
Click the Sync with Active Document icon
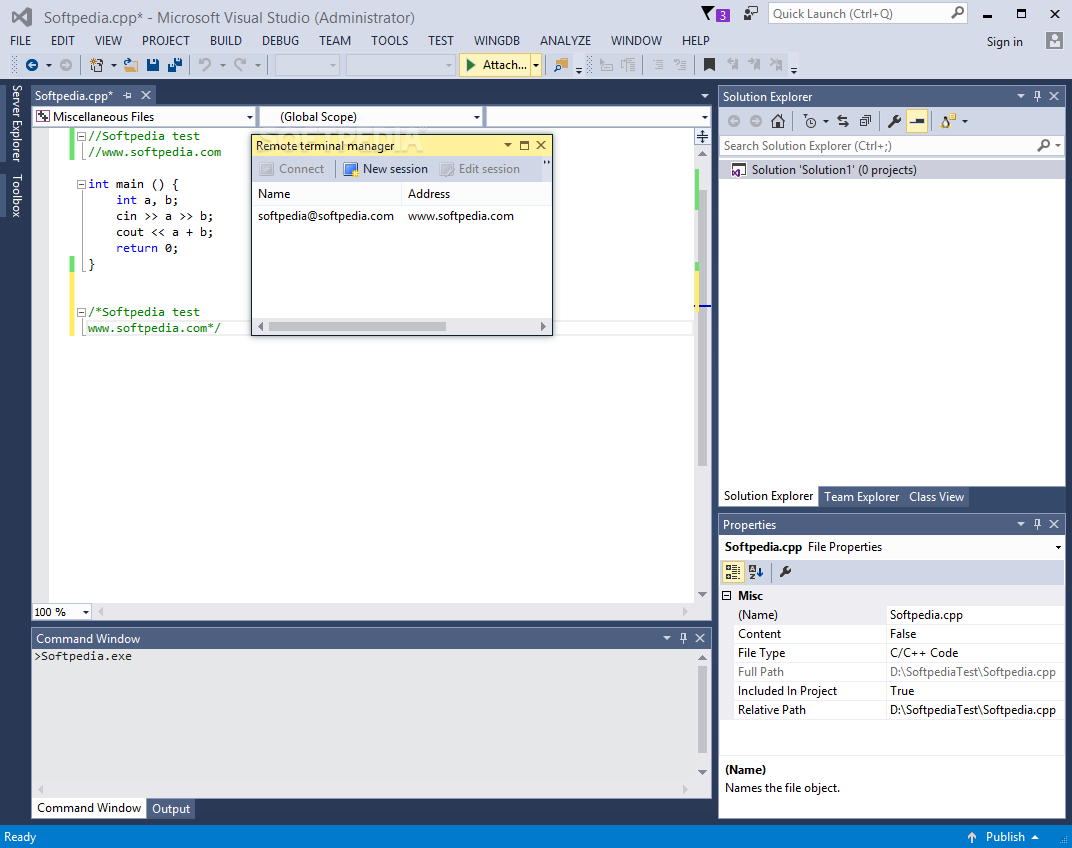click(x=843, y=121)
